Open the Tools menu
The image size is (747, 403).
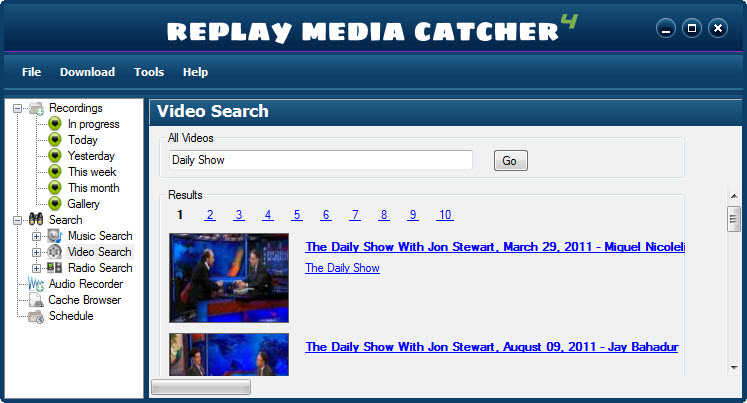pos(149,72)
